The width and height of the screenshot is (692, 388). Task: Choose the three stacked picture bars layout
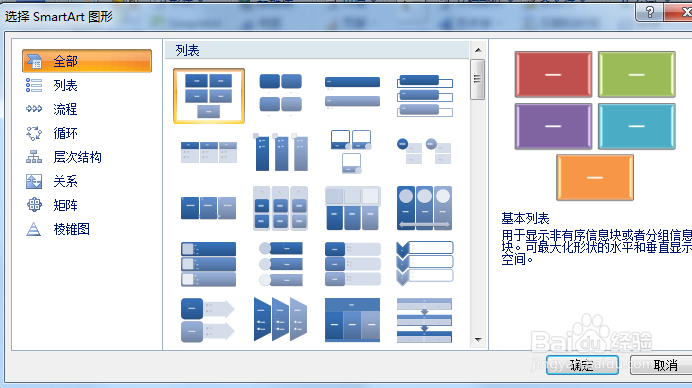coord(209,264)
